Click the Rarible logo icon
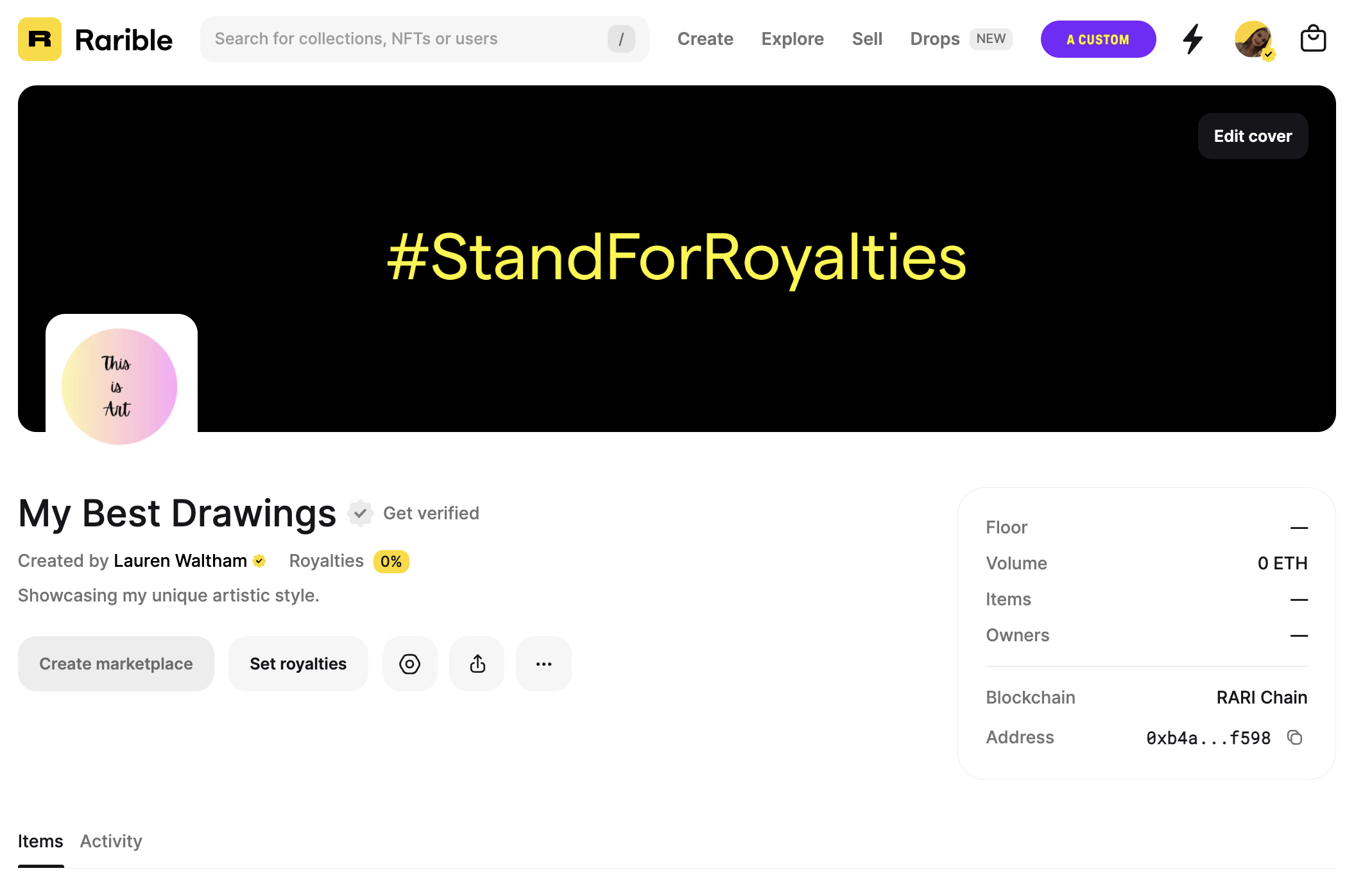The image size is (1372, 882). (x=40, y=39)
